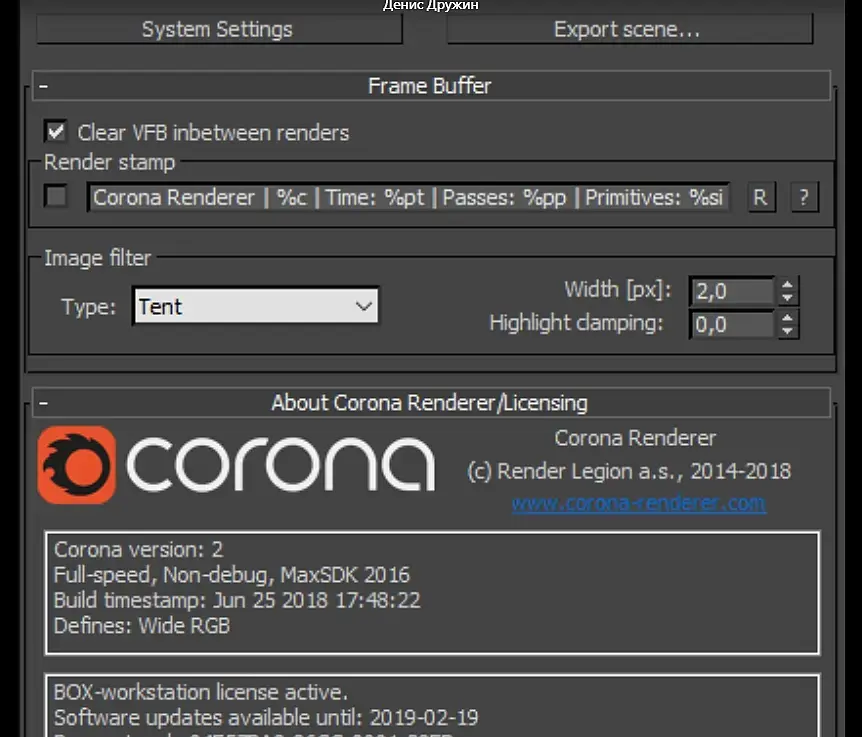Collapse the Frame Buffer rollout
Viewport: 862px width, 737px height.
[432, 86]
